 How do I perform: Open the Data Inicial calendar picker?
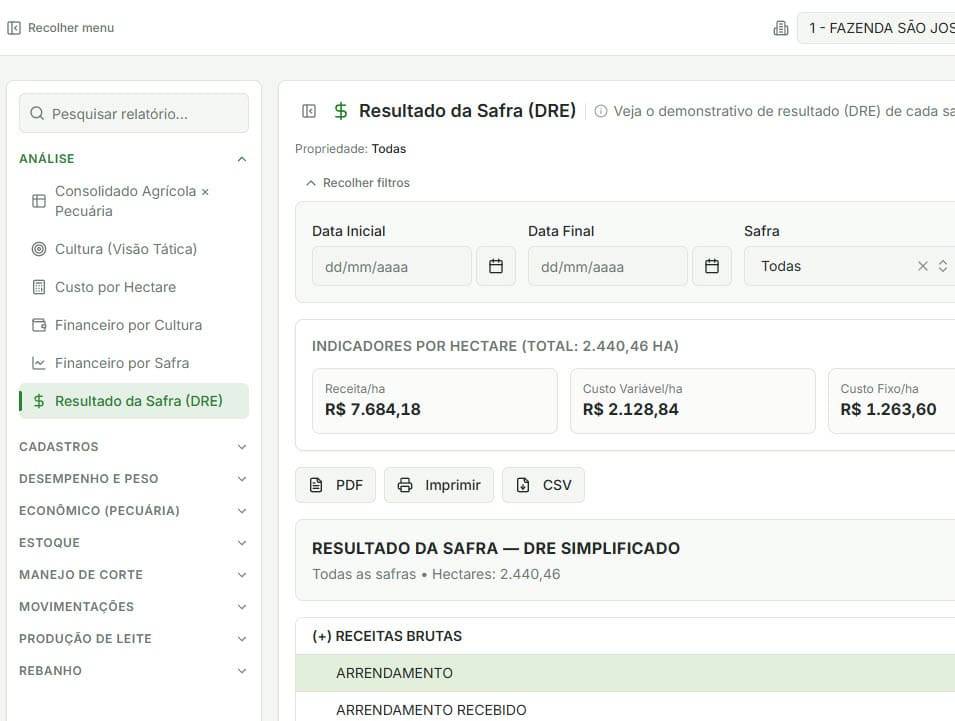[x=496, y=266]
